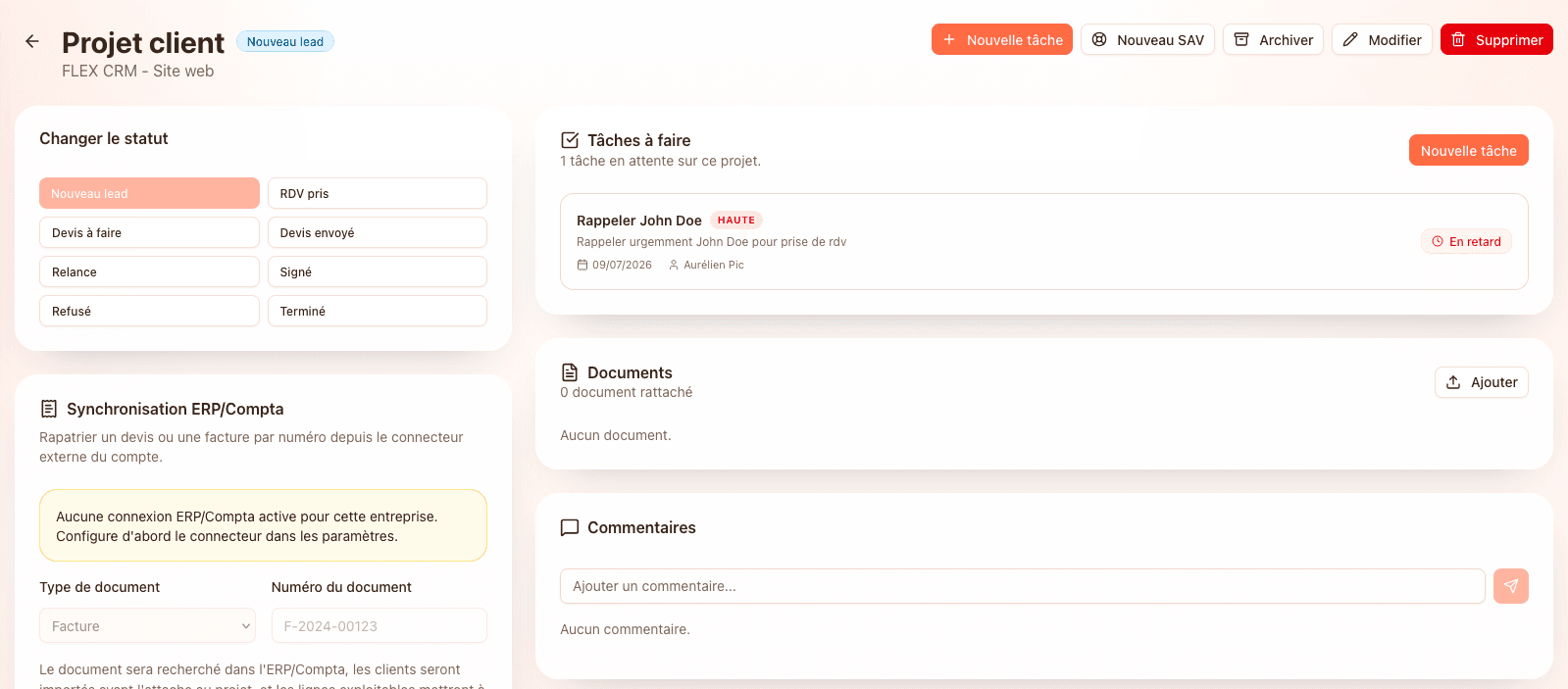Choose the Signé status option
This screenshot has width=1568, height=689.
(x=378, y=271)
